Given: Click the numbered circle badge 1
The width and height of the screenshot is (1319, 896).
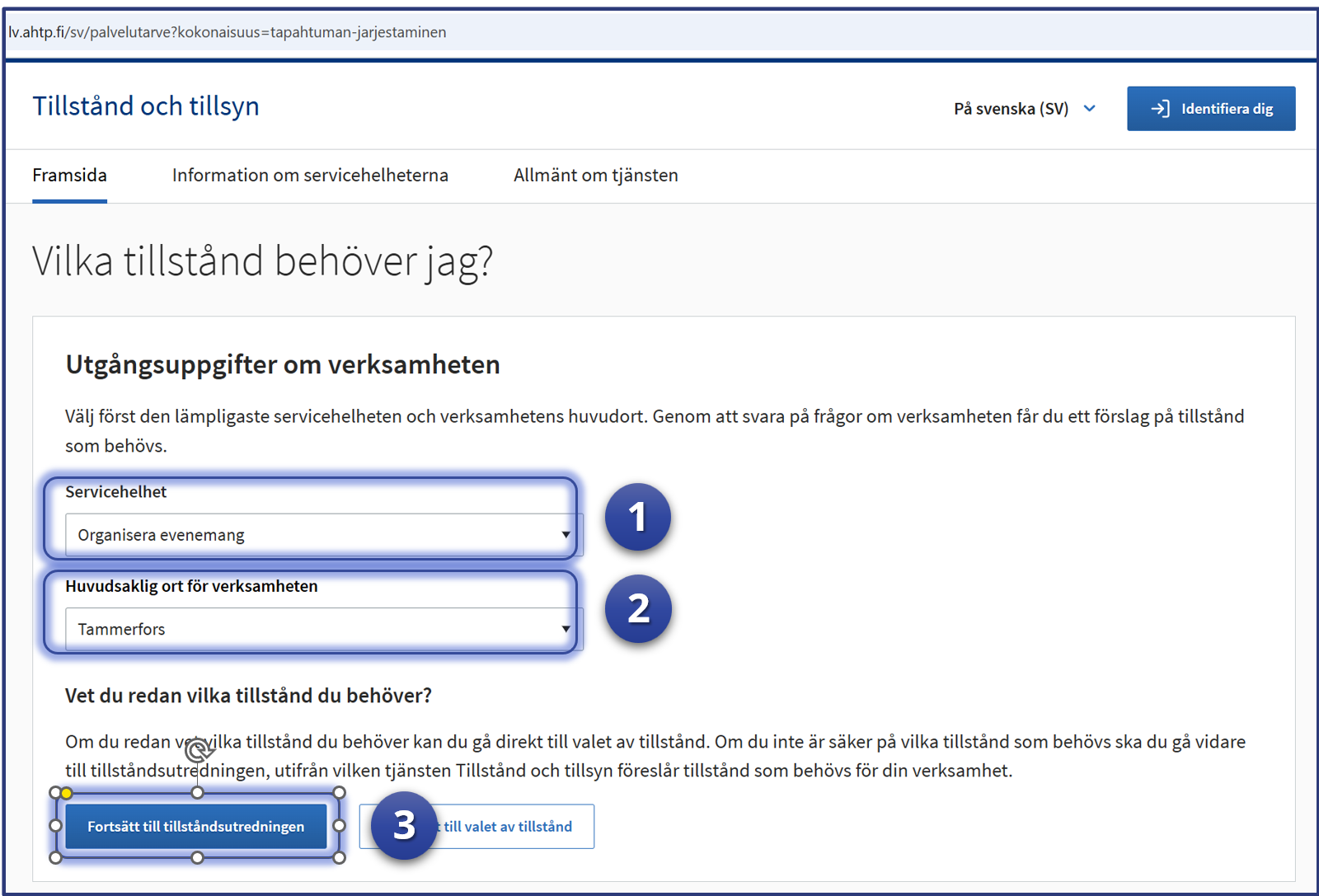Looking at the screenshot, I should pos(637,517).
